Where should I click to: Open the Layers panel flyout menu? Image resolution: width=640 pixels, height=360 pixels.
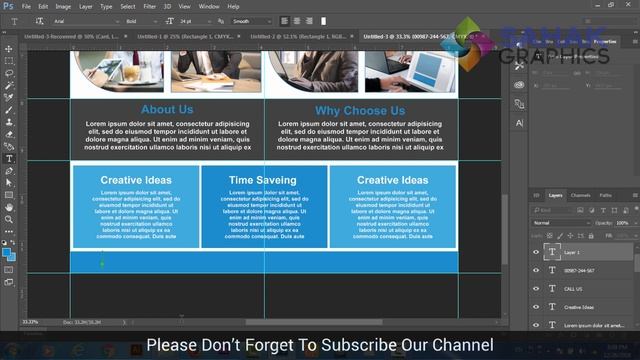[635, 196]
